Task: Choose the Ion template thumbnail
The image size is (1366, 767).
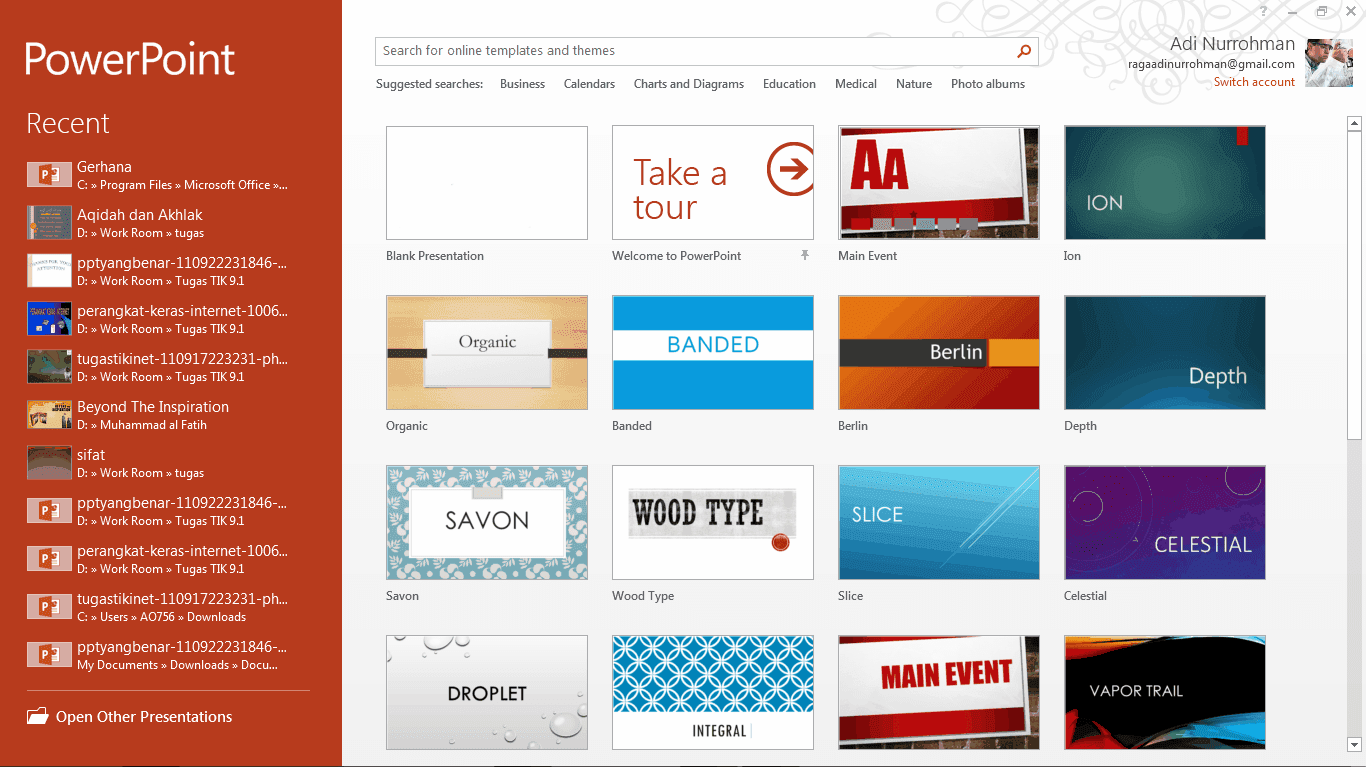Action: (x=1165, y=183)
